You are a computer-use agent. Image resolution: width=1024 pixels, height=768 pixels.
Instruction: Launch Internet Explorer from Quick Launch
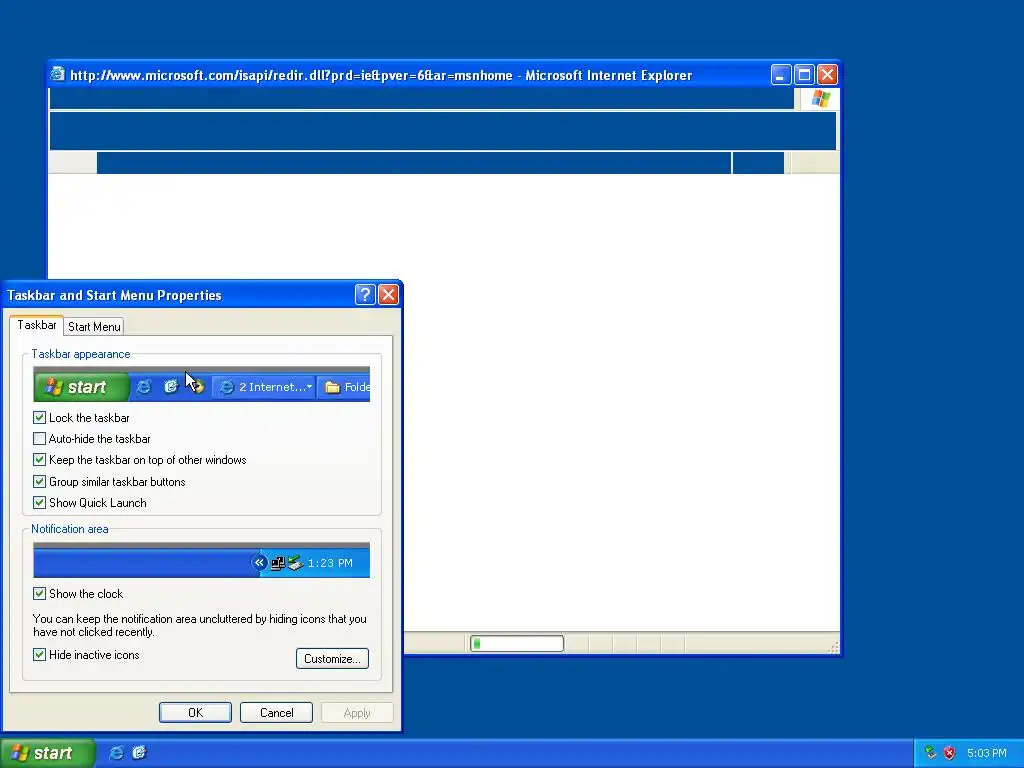click(x=116, y=753)
